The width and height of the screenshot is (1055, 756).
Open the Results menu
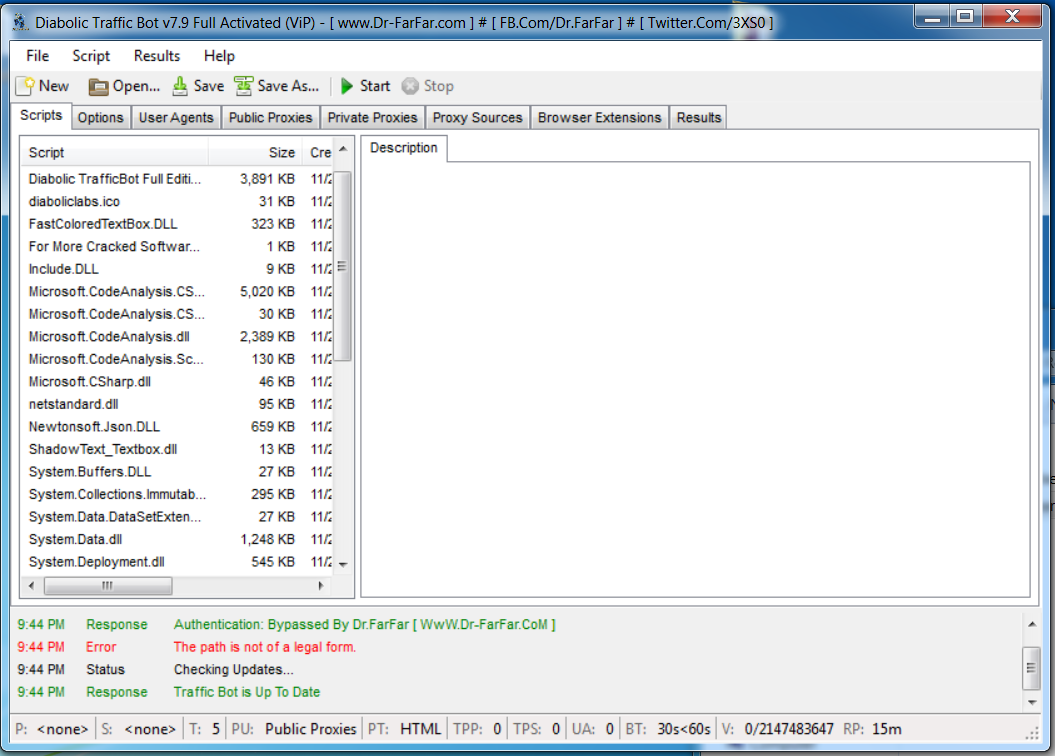pos(156,56)
